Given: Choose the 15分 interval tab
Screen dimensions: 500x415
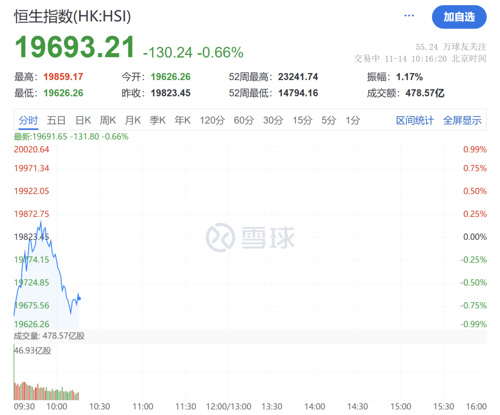Looking at the screenshot, I should (x=302, y=120).
